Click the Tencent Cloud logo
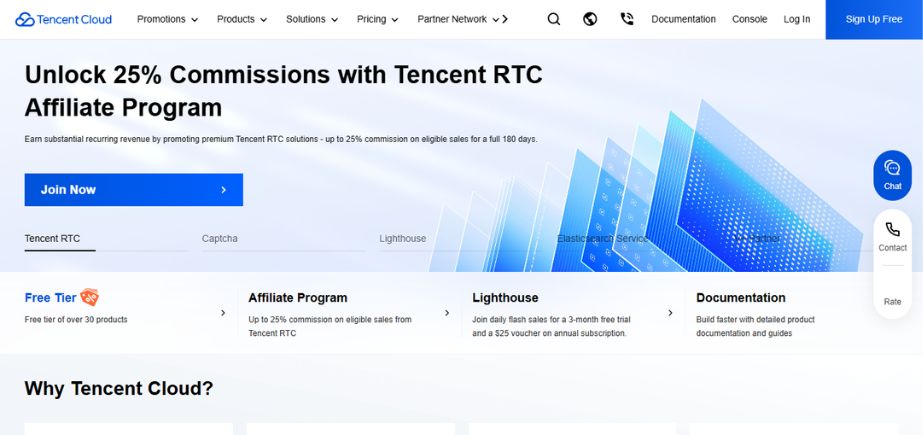 coord(64,19)
